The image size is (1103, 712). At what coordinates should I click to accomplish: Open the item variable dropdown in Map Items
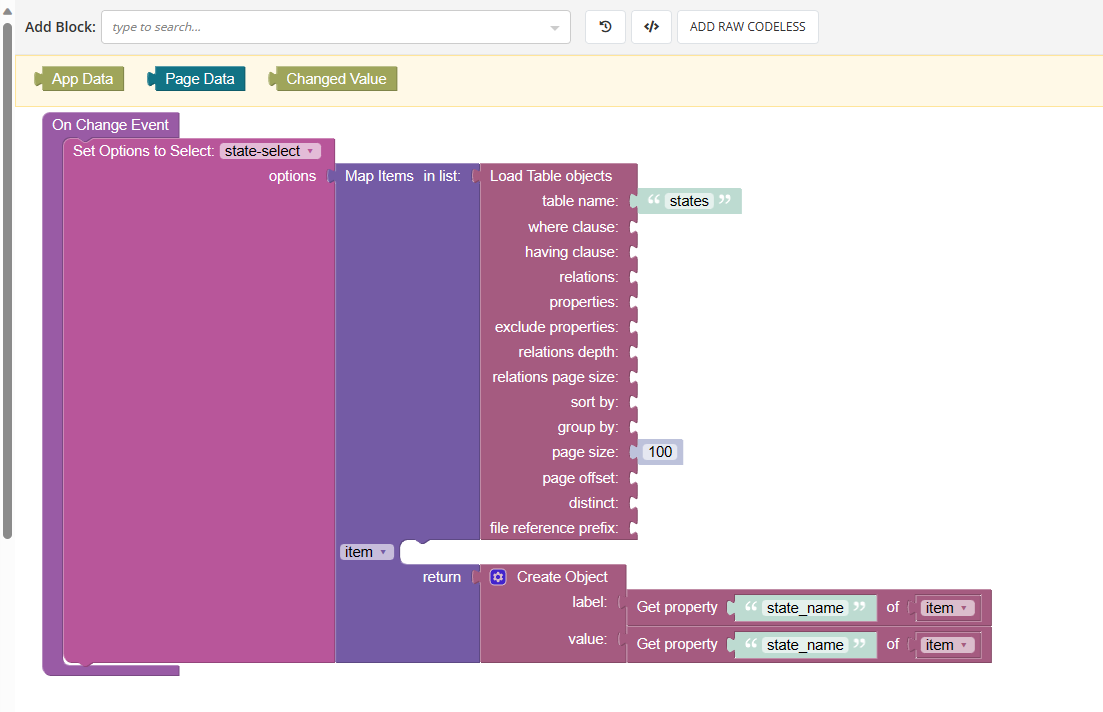(x=366, y=551)
